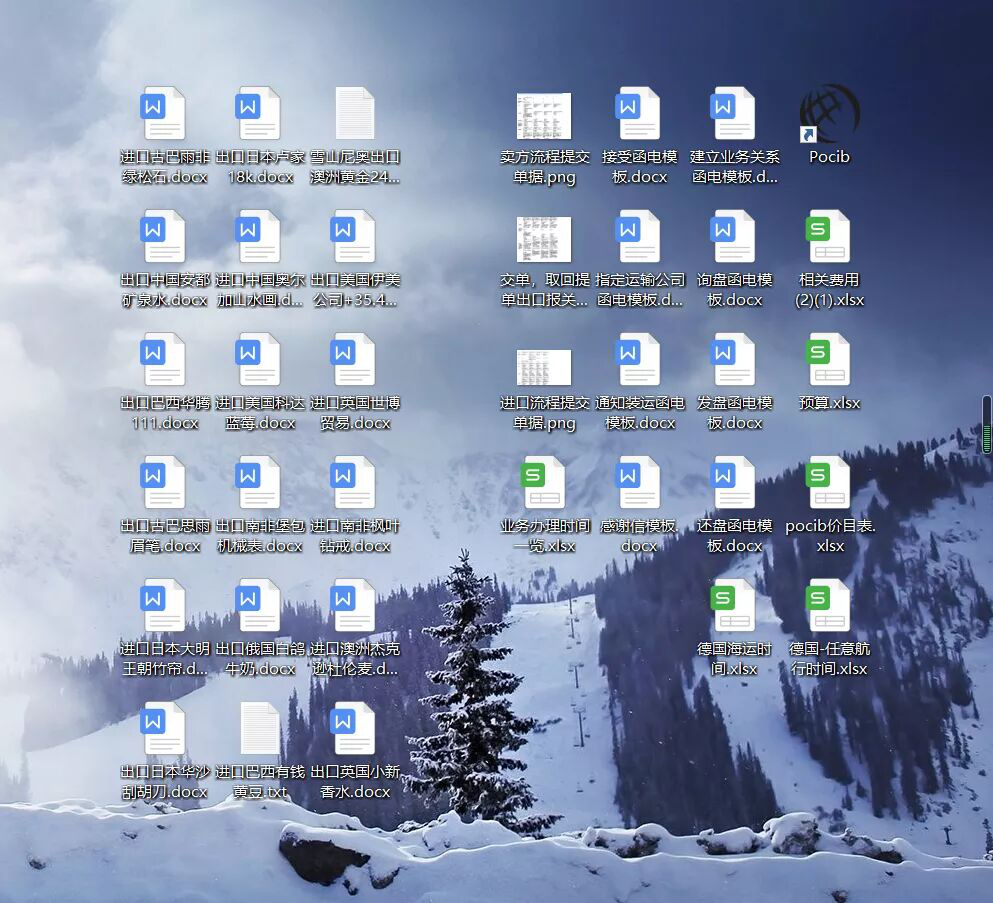
Task: Select the 雪山尼奥出口澳洲黄金 blank-page file
Action: pyautogui.click(x=354, y=114)
